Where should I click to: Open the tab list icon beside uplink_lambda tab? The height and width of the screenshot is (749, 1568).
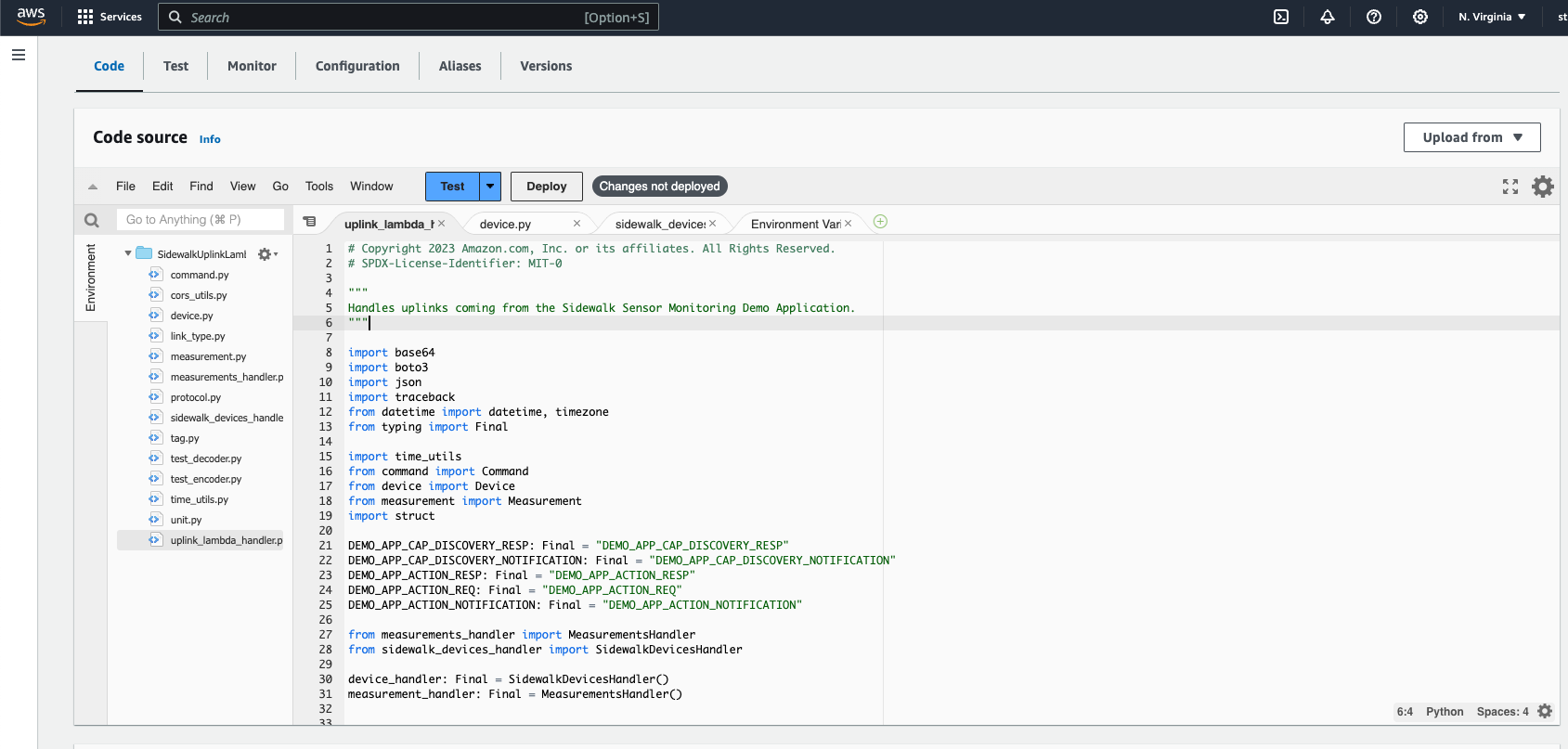tap(309, 222)
